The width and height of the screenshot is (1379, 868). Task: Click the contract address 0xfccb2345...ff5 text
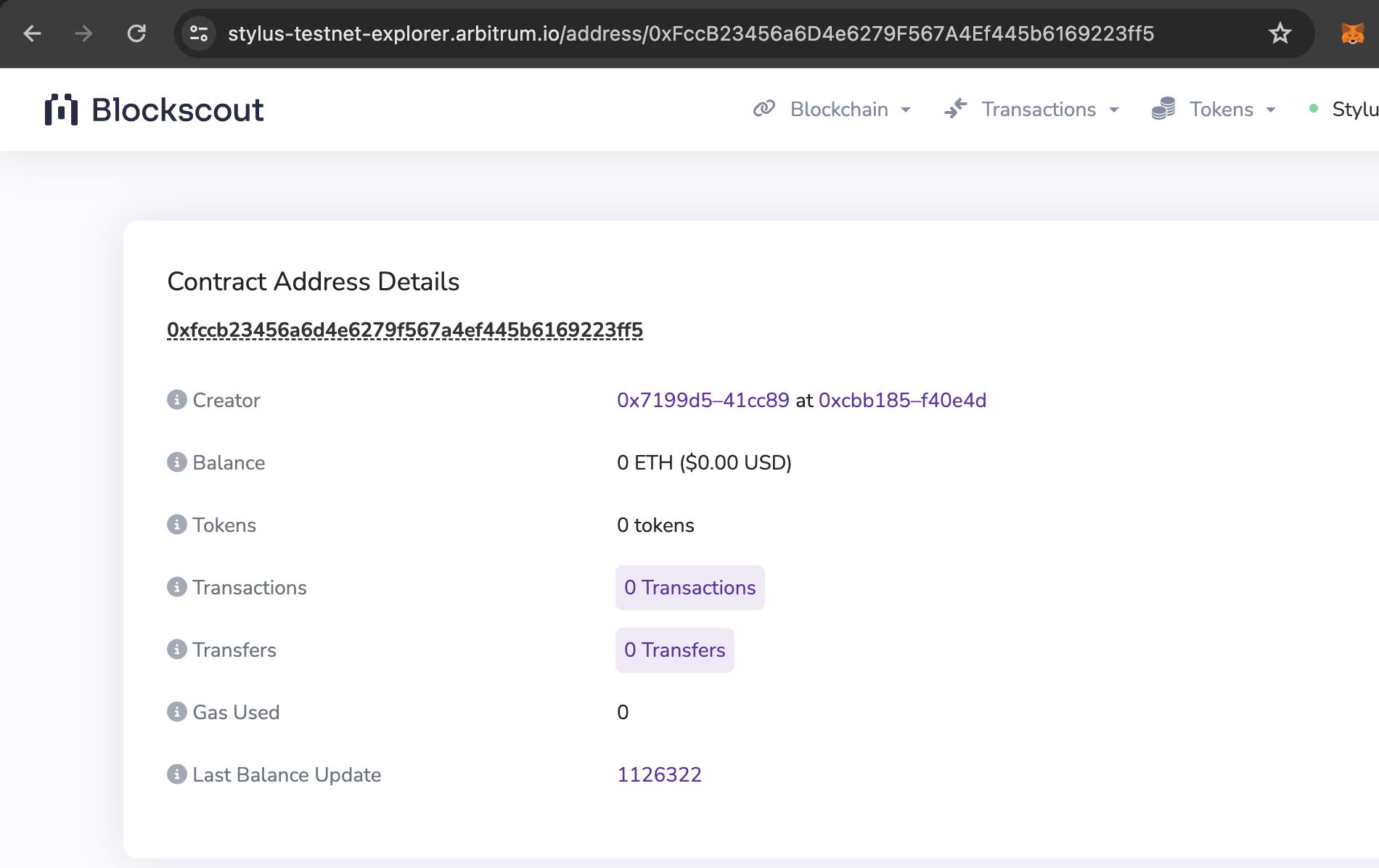405,330
